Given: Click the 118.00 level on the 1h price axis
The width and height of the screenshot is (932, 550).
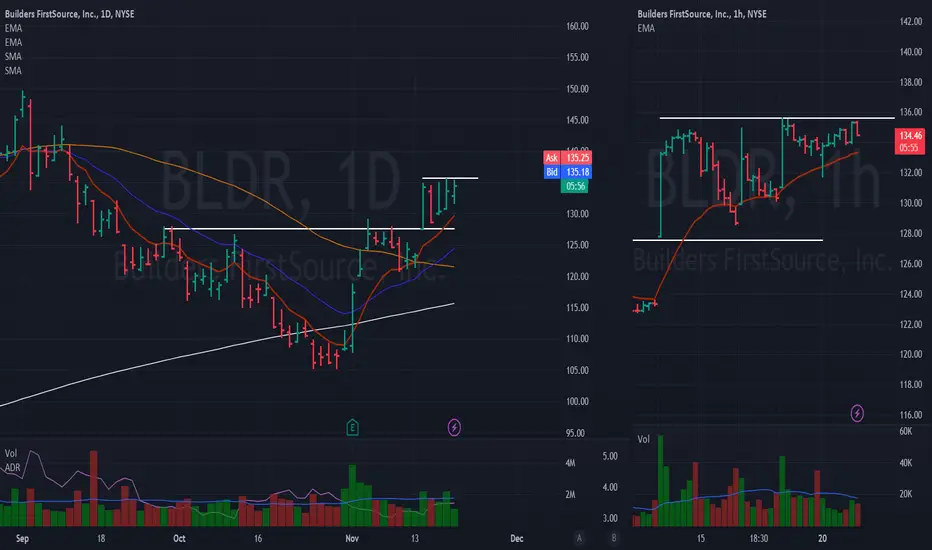Looking at the screenshot, I should click(x=911, y=384).
